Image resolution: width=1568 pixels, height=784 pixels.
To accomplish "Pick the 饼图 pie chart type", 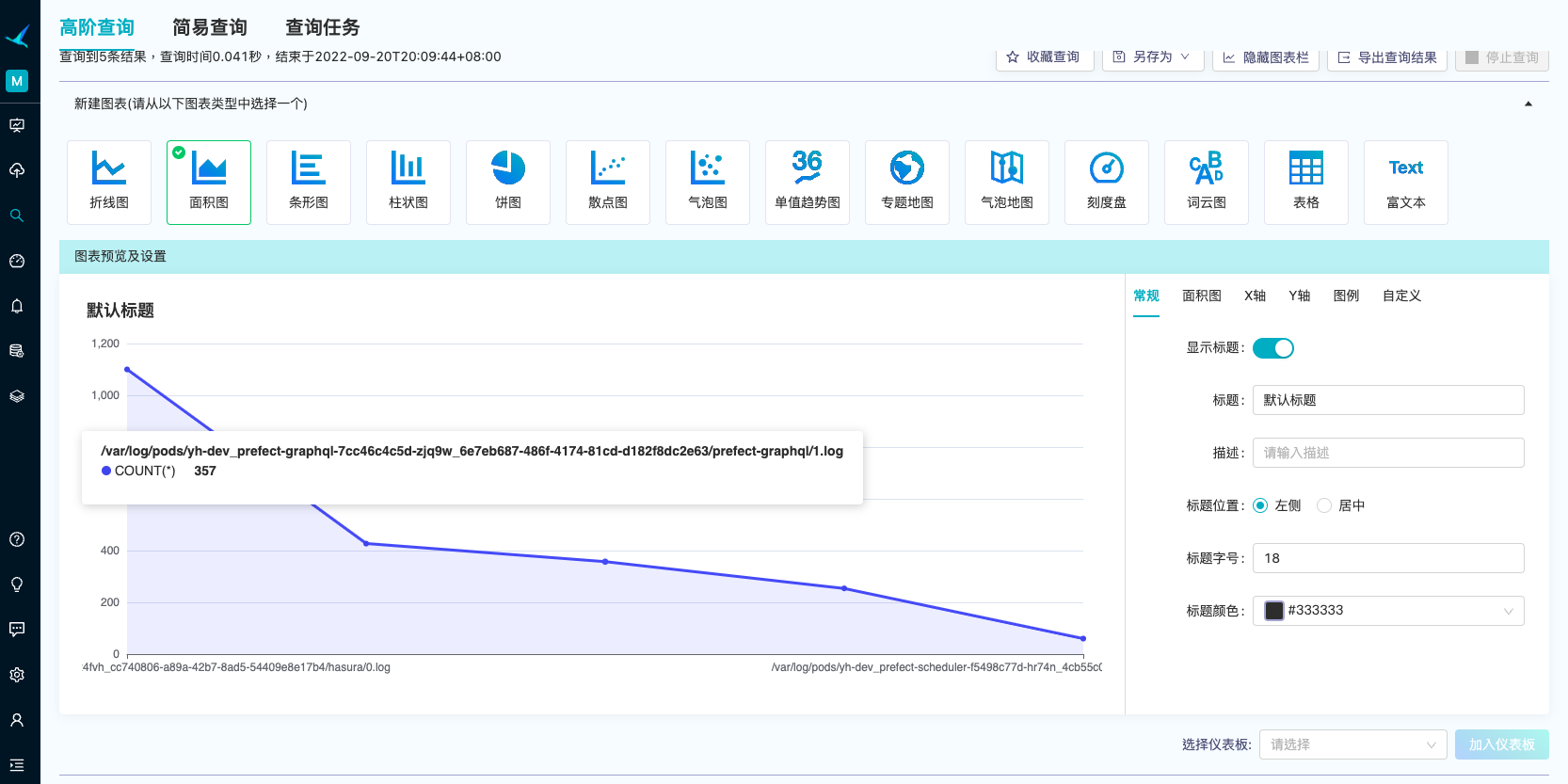I will pos(508,183).
